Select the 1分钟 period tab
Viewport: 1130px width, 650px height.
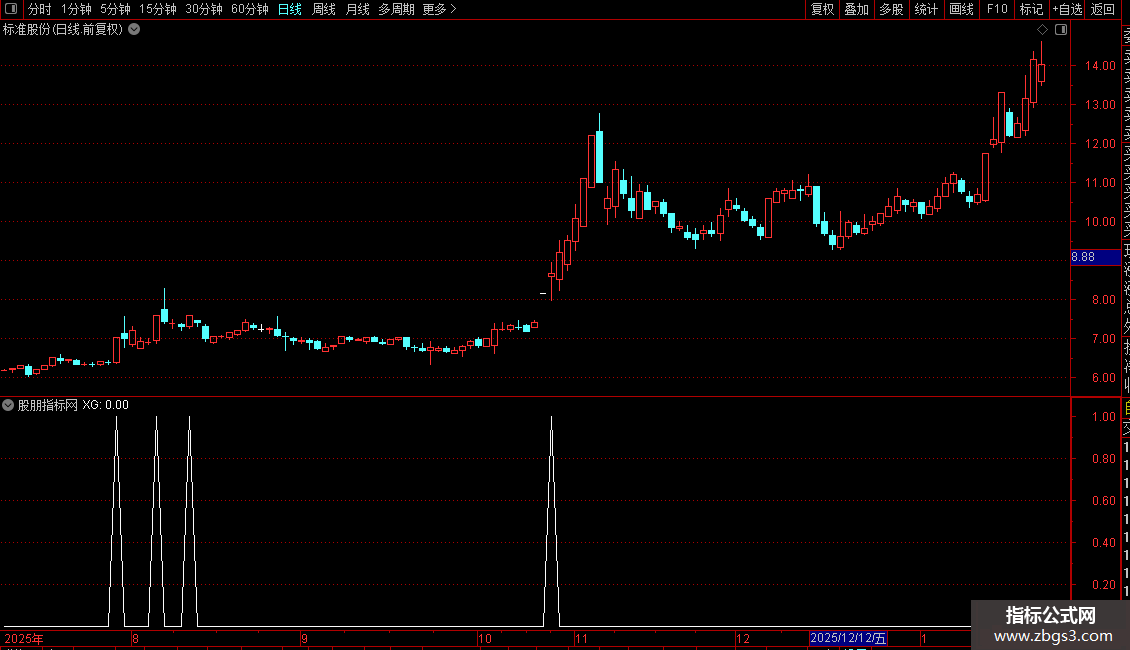(76, 9)
